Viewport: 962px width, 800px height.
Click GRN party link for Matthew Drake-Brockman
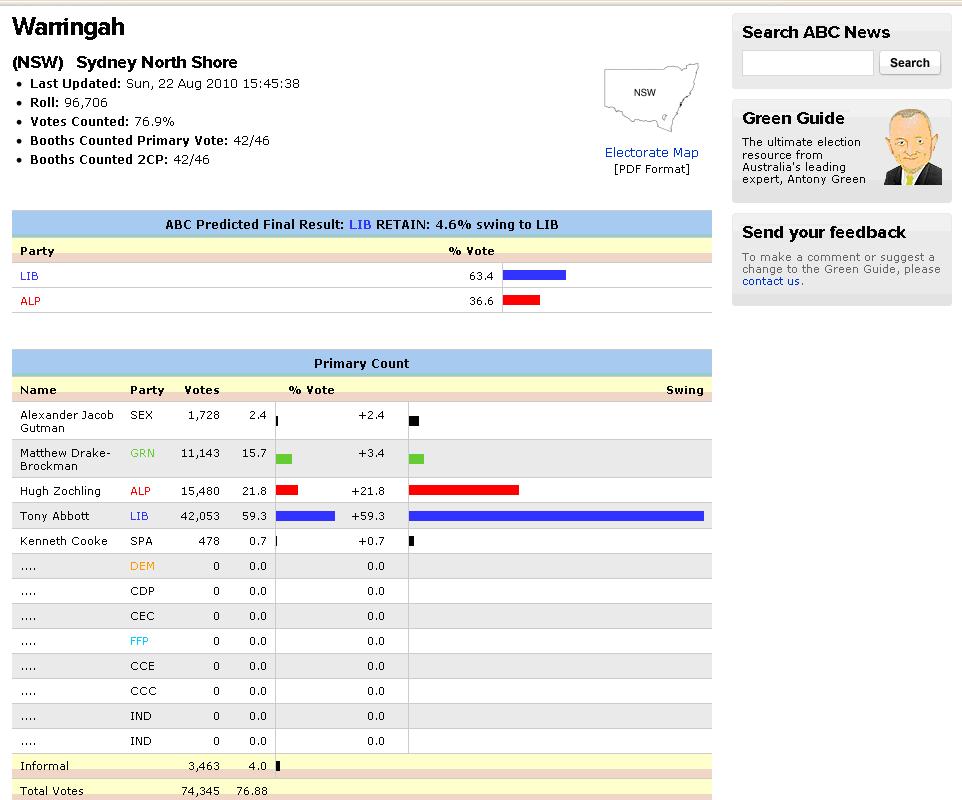(x=142, y=453)
